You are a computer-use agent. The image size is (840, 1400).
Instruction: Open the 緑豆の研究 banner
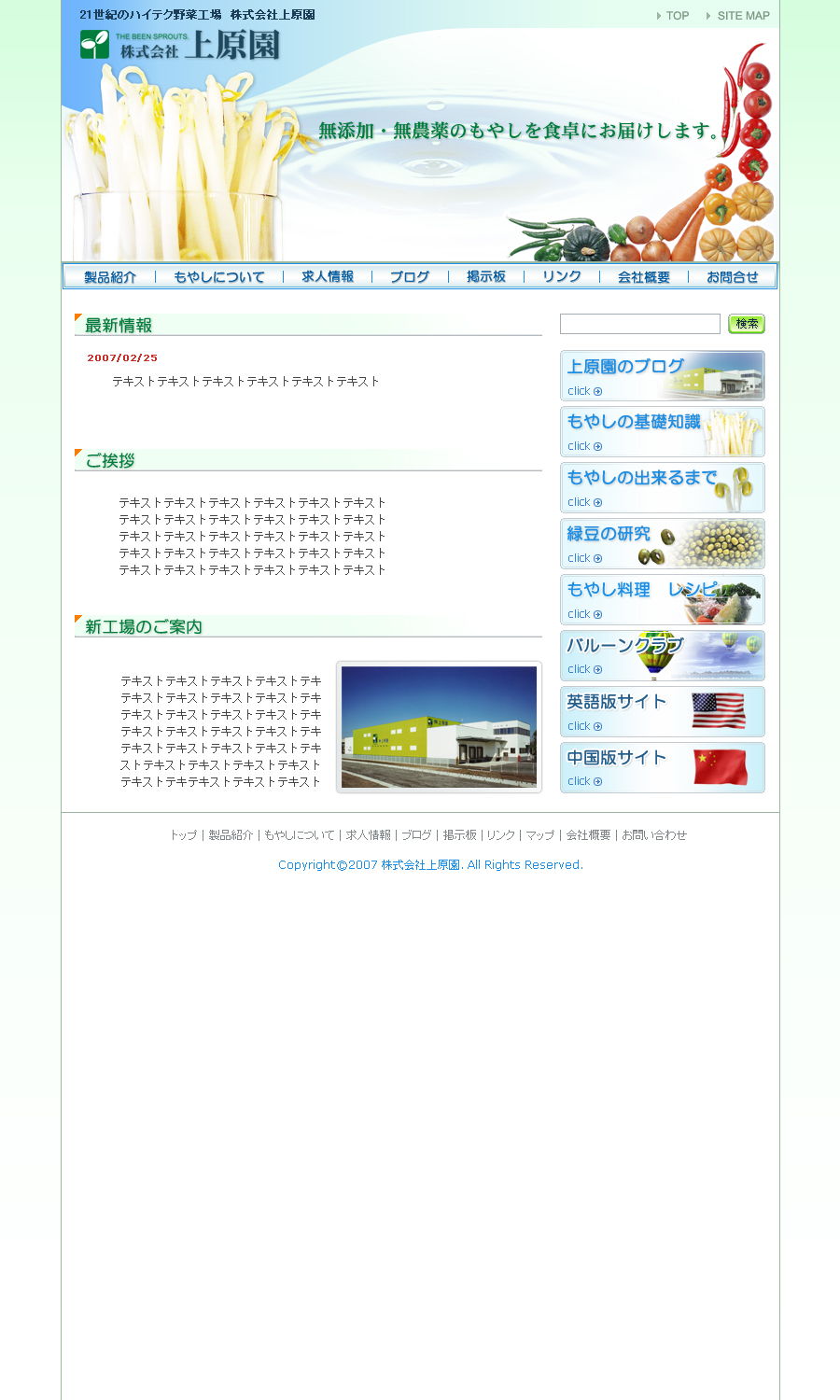pos(663,543)
